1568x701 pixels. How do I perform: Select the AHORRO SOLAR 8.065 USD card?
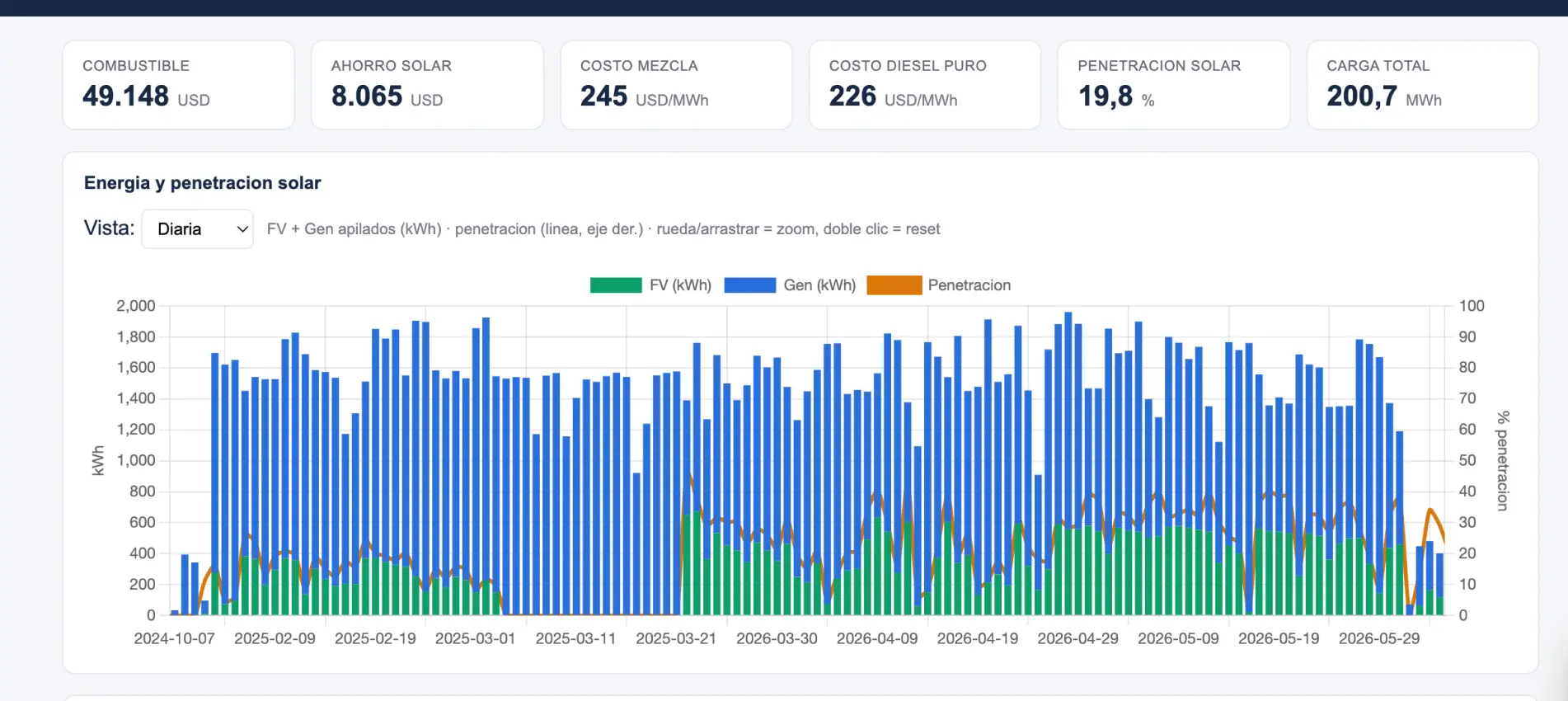[427, 85]
